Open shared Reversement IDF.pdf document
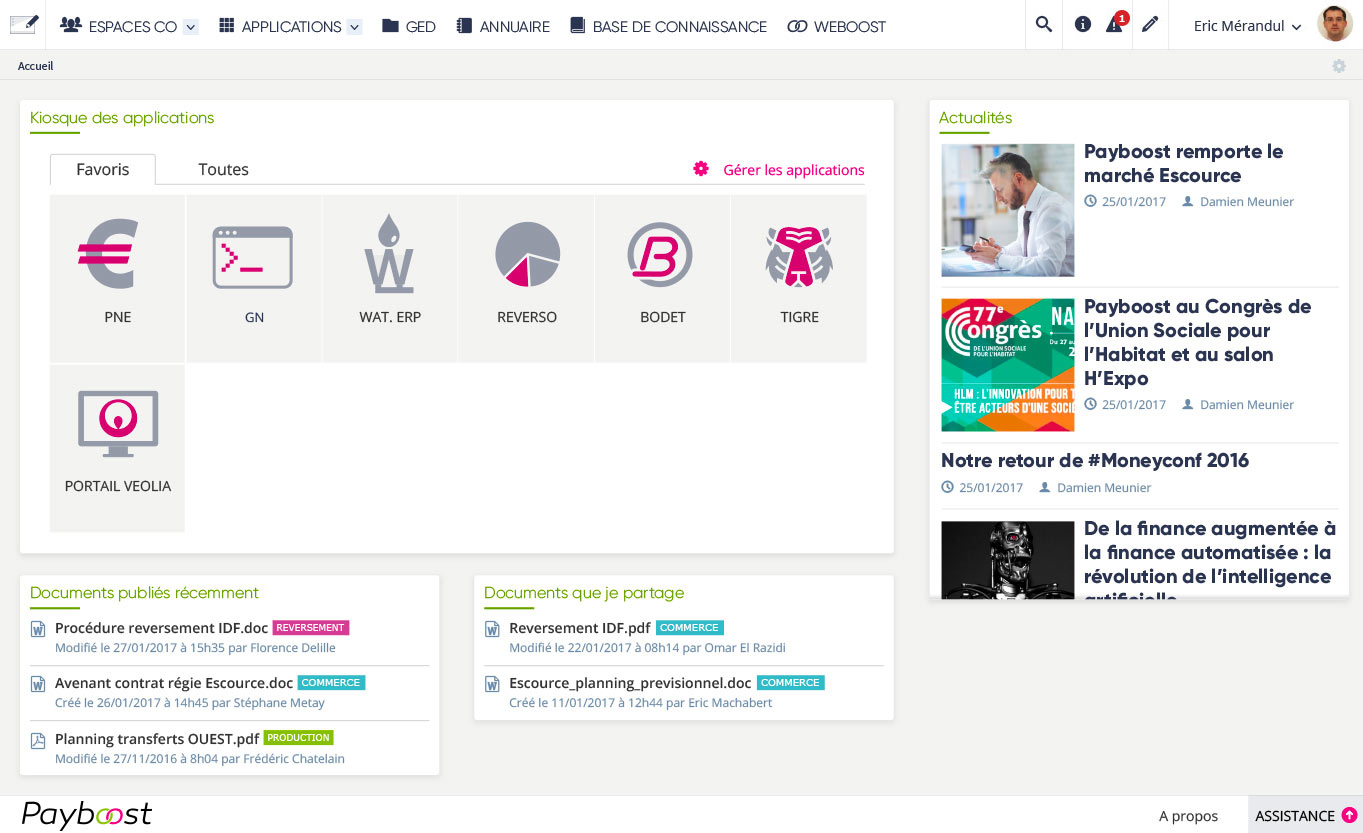This screenshot has height=833, width=1363. [x=580, y=628]
